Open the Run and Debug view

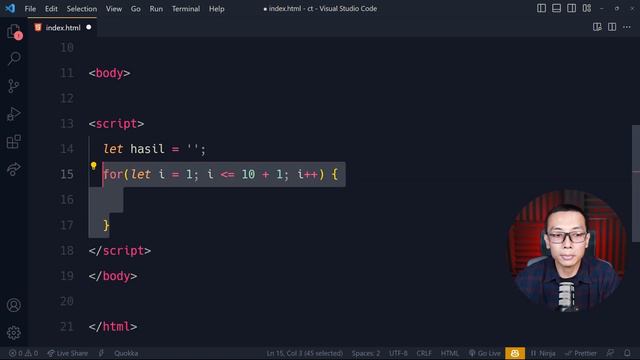(14, 114)
